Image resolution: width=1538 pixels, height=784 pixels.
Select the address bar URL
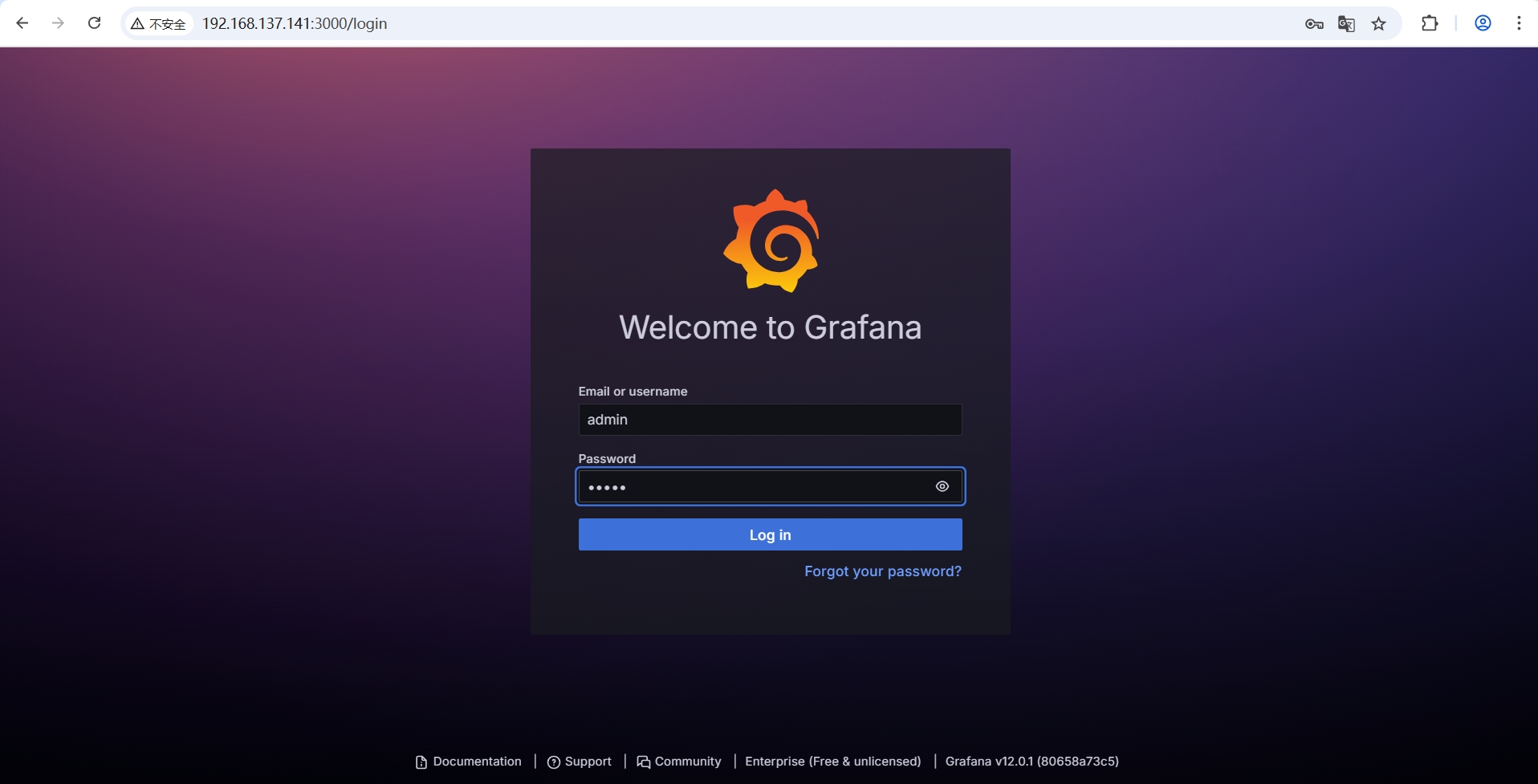[x=295, y=24]
